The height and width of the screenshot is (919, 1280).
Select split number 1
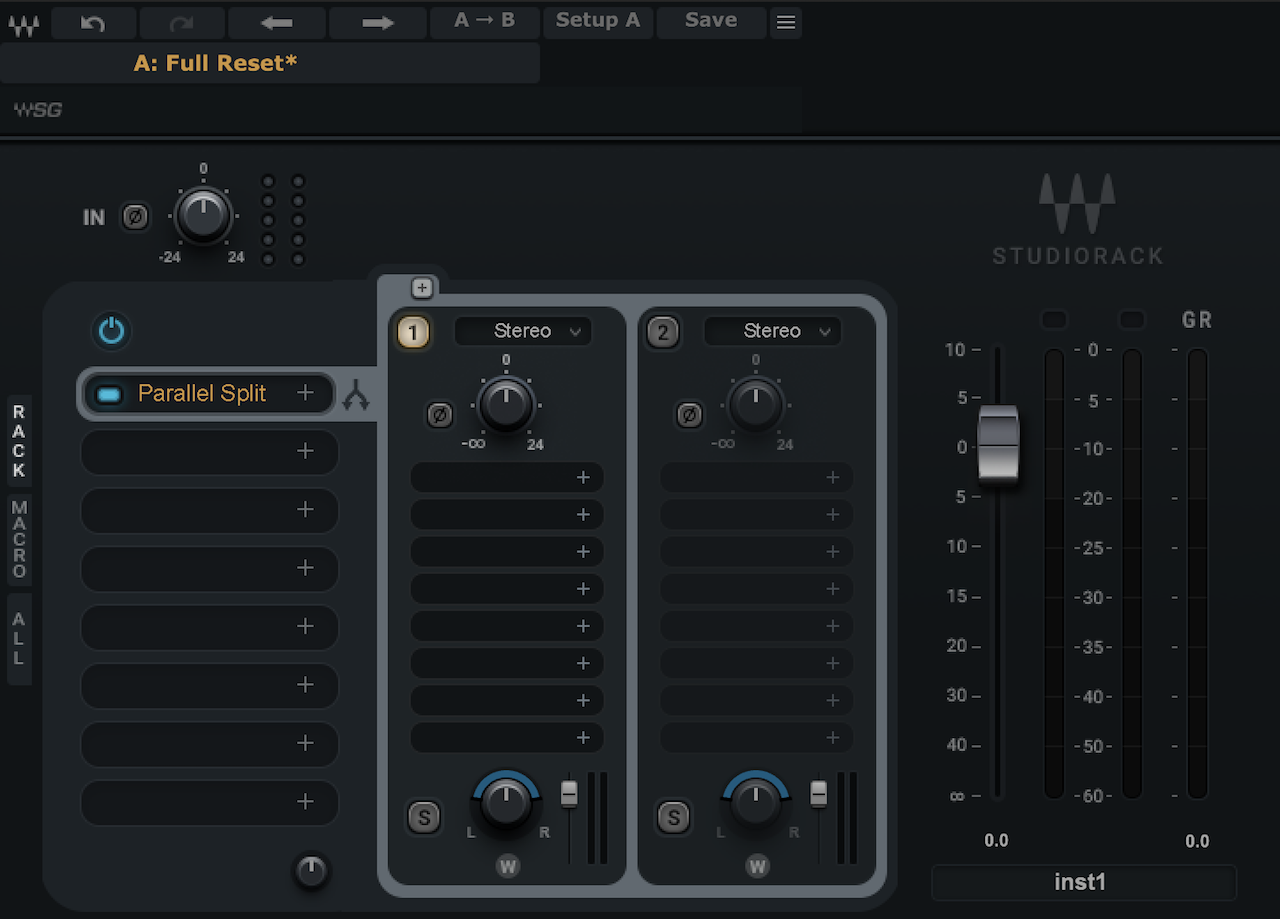(x=413, y=332)
